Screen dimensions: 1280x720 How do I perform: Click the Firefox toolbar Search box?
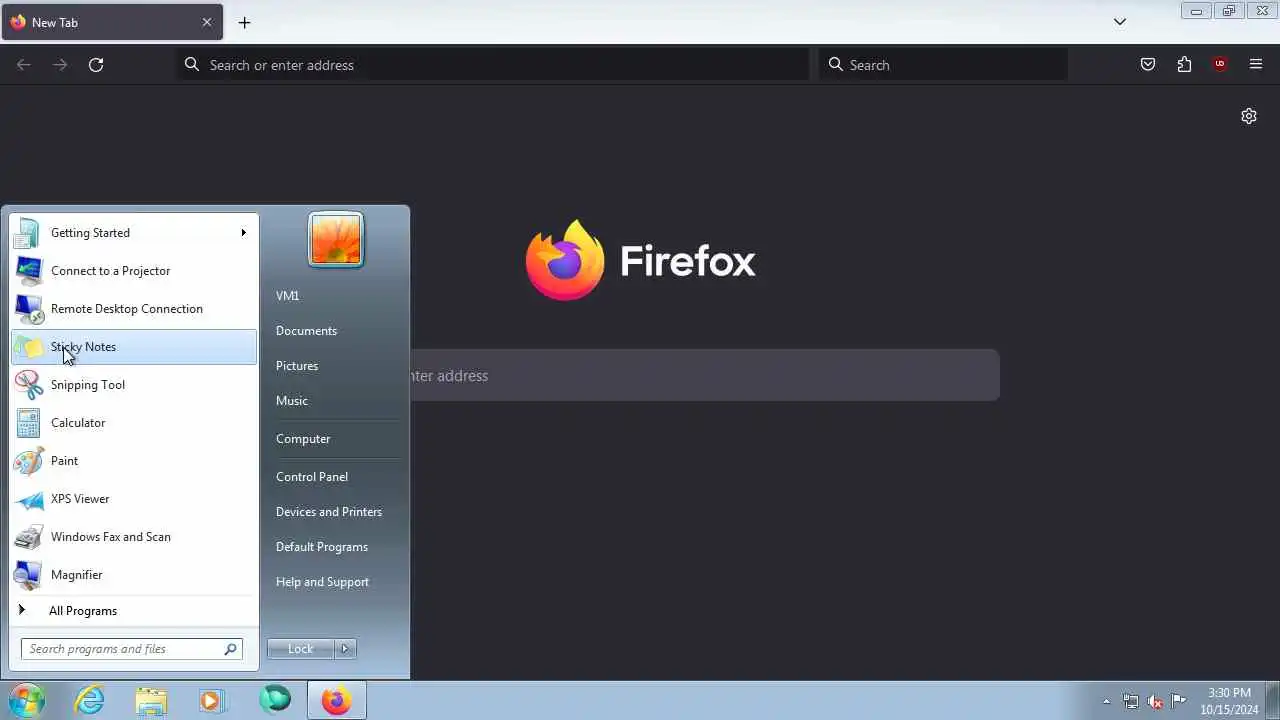(x=943, y=65)
